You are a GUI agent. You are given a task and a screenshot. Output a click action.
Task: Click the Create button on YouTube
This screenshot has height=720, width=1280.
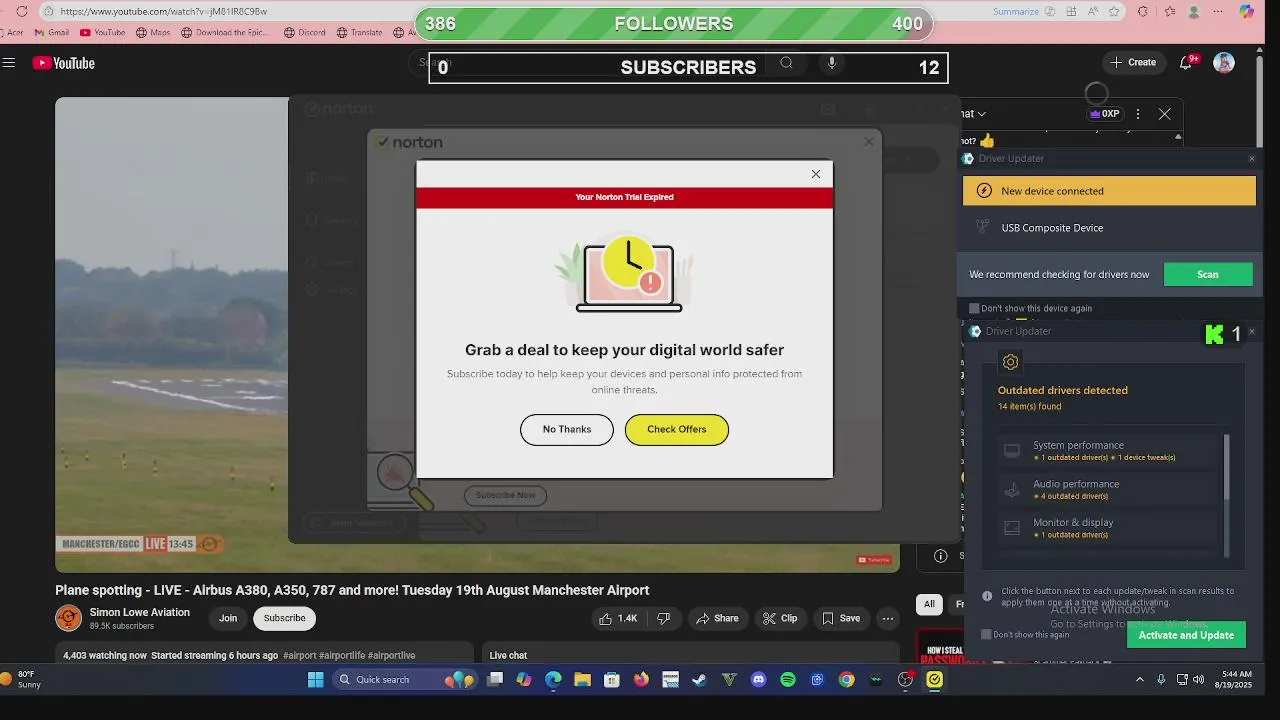tap(1133, 62)
